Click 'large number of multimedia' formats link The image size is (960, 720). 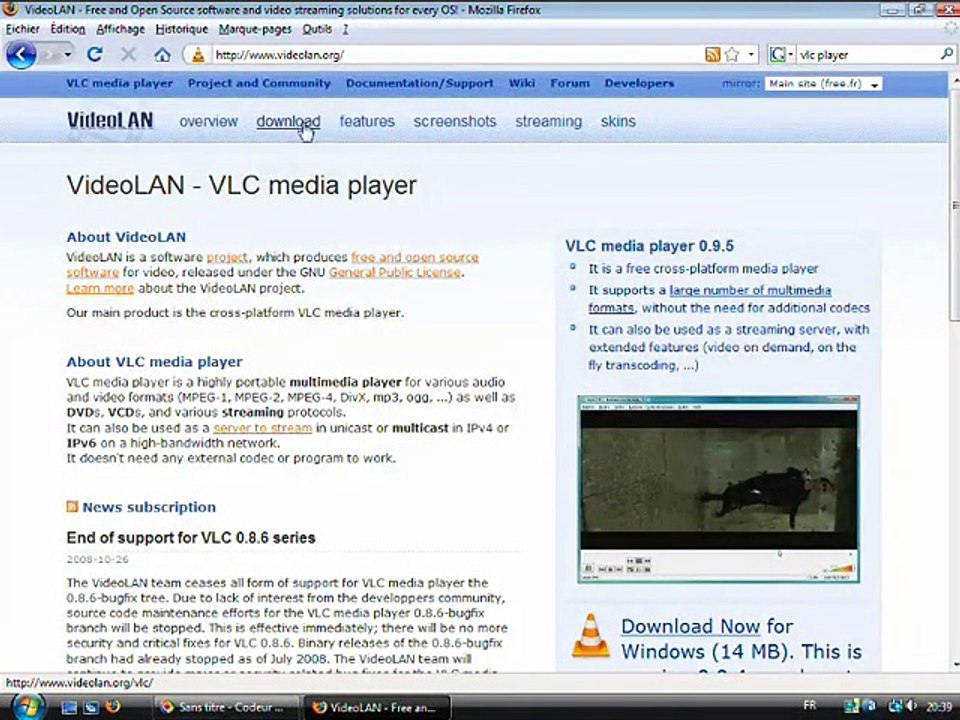click(x=750, y=290)
